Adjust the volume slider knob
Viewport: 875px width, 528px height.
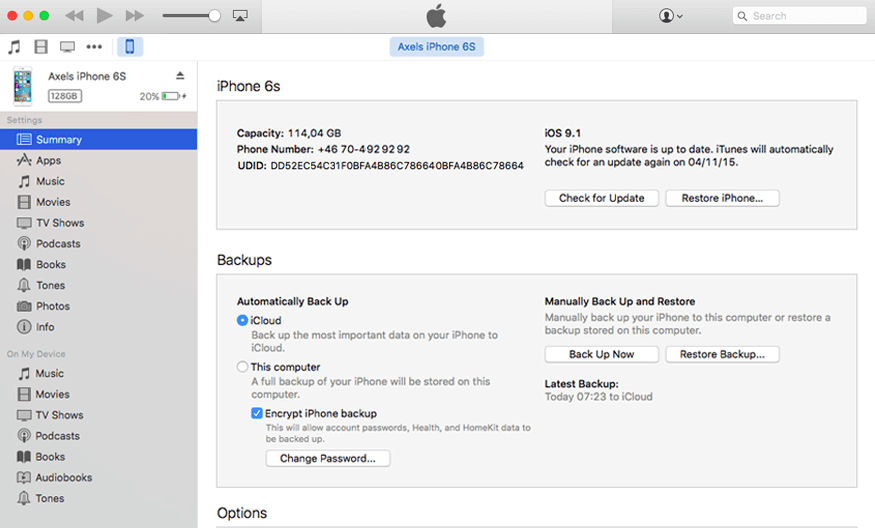(214, 16)
